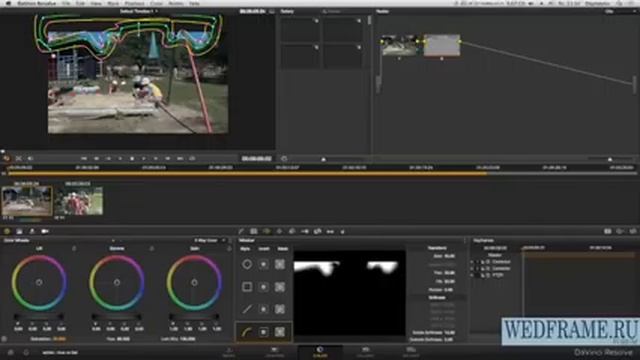Open the Default Timeline 1 dropdown above viewer
Screen dimensions: 640x360
click(x=139, y=11)
